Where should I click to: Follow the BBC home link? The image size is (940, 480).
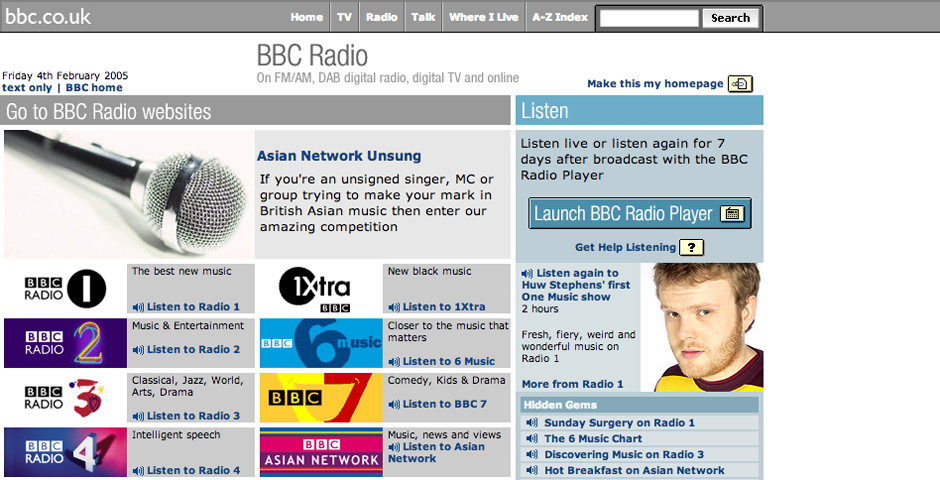click(94, 87)
